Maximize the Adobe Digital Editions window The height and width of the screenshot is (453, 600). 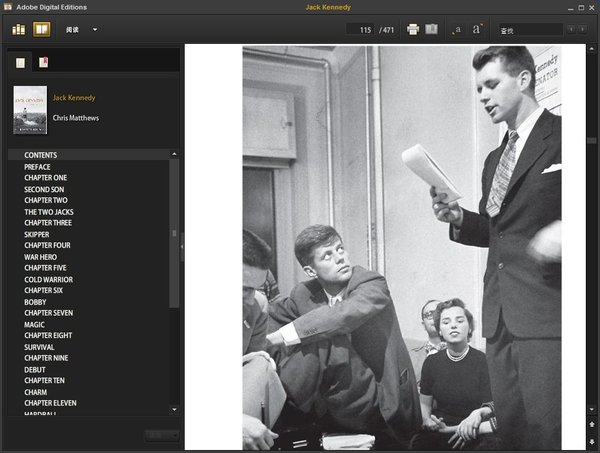(x=581, y=8)
